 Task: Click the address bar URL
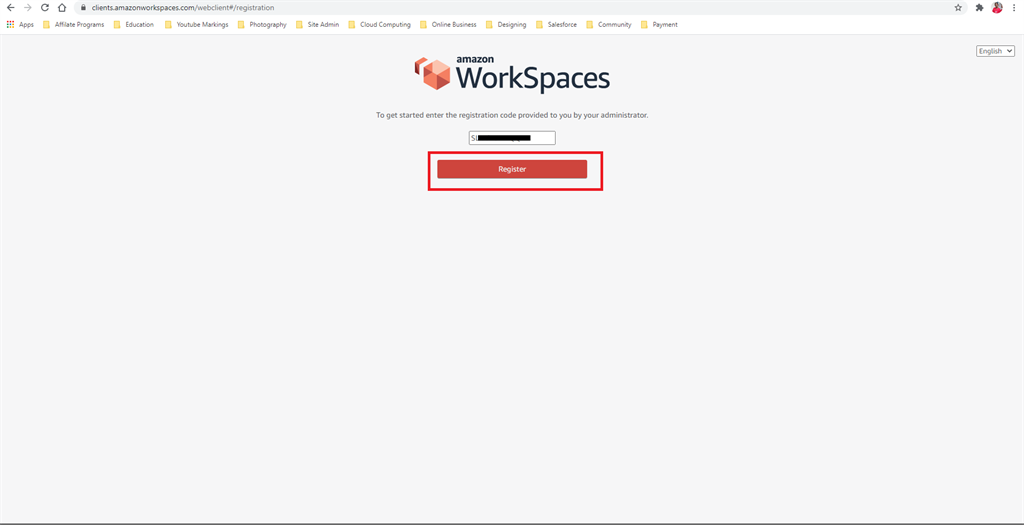(x=183, y=8)
